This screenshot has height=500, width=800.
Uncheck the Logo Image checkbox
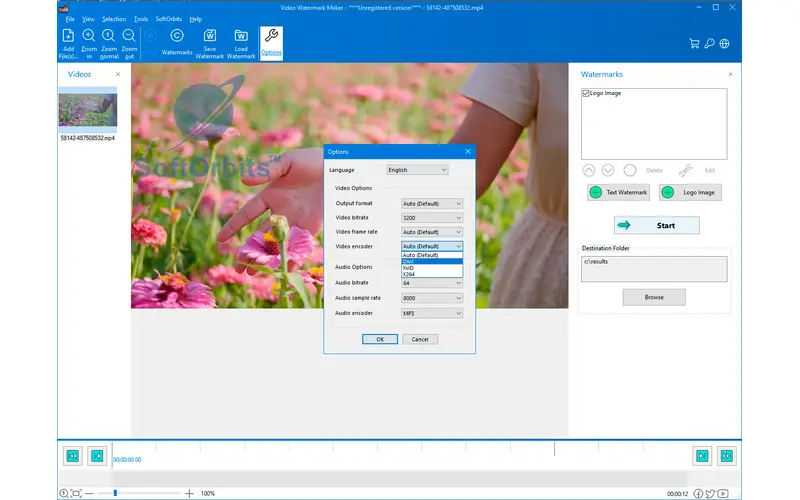(586, 93)
